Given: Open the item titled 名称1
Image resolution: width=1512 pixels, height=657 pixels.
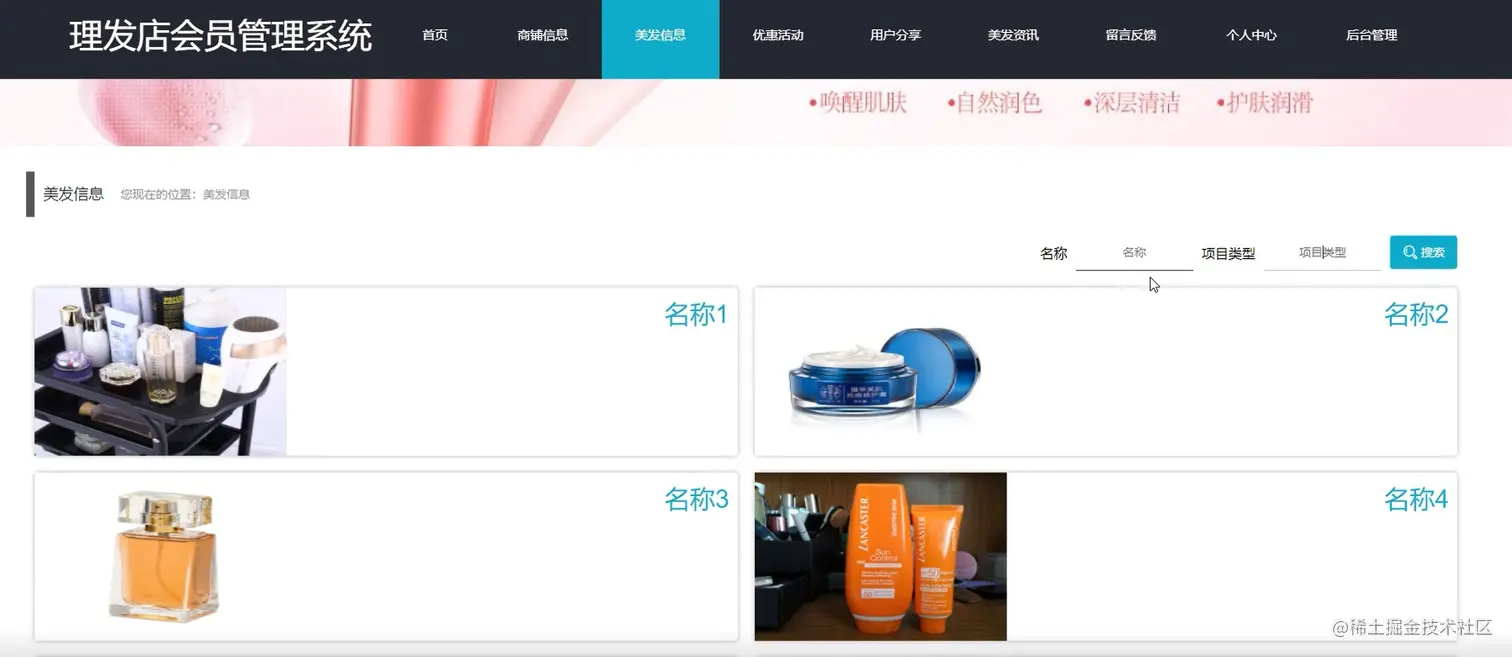Looking at the screenshot, I should pos(695,314).
